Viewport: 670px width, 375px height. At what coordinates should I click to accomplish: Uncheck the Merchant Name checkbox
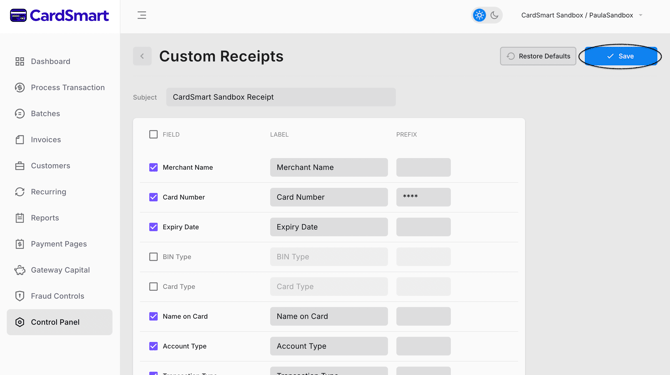[x=153, y=167]
